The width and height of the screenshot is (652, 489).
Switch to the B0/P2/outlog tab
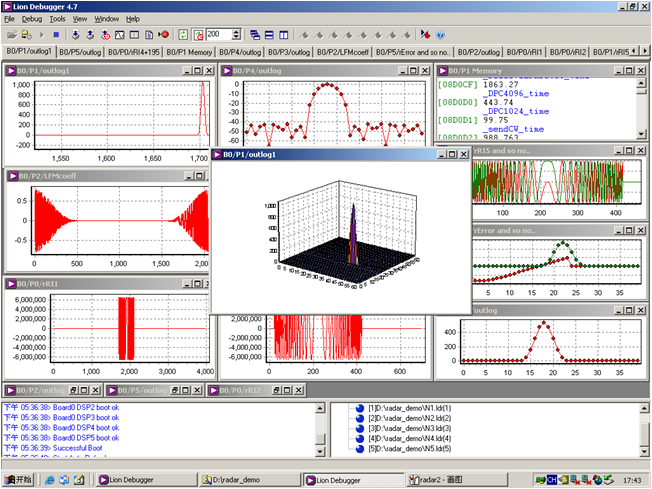point(478,52)
